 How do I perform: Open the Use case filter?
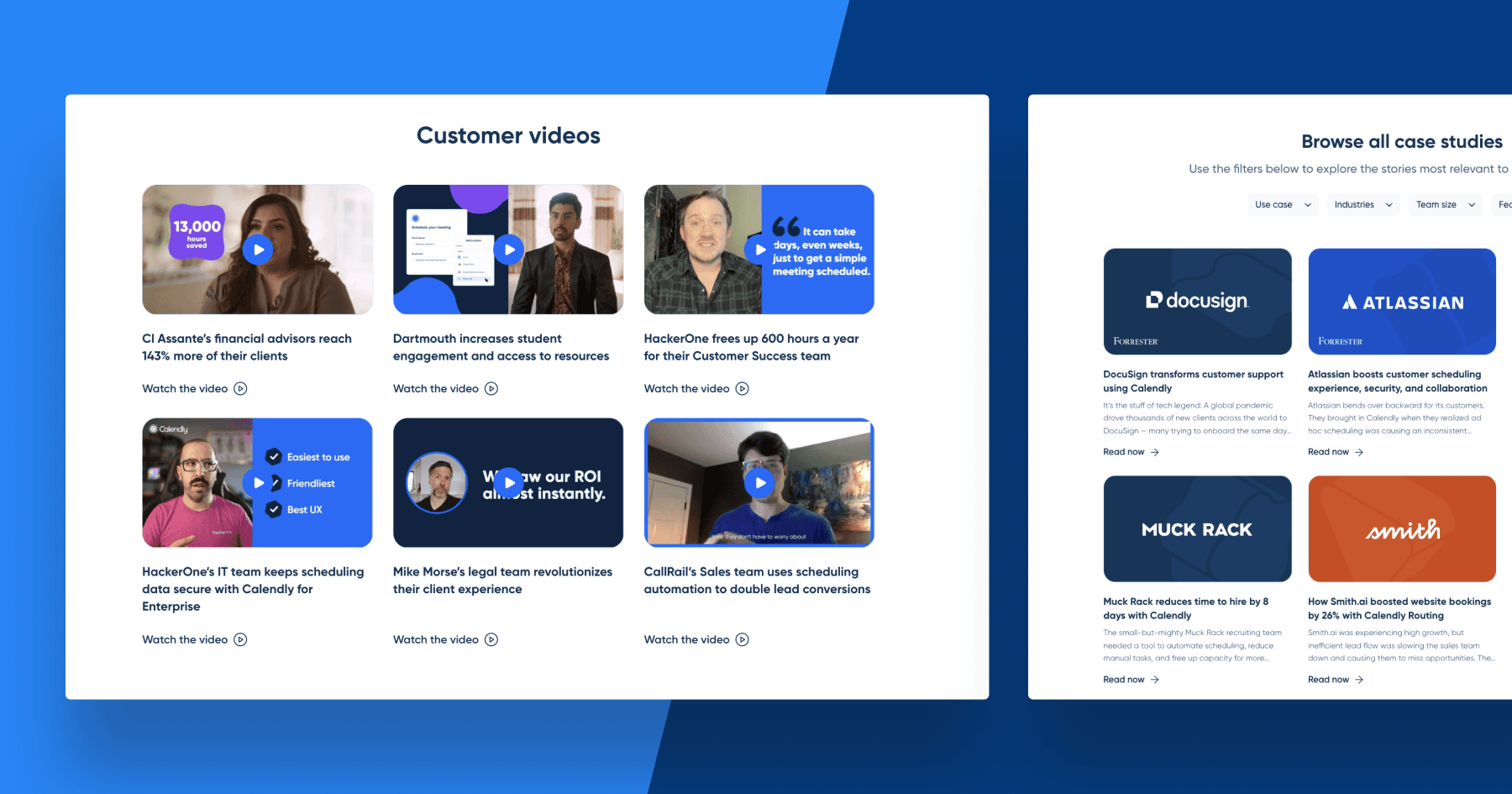click(1282, 204)
